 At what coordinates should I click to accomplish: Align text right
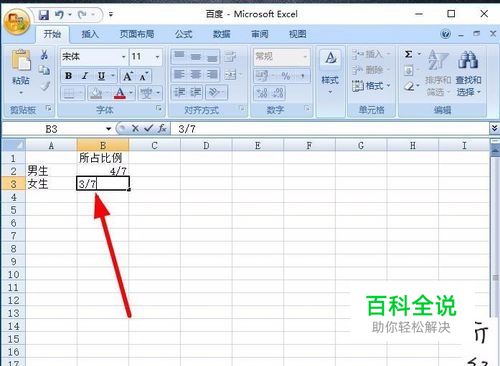pos(212,74)
